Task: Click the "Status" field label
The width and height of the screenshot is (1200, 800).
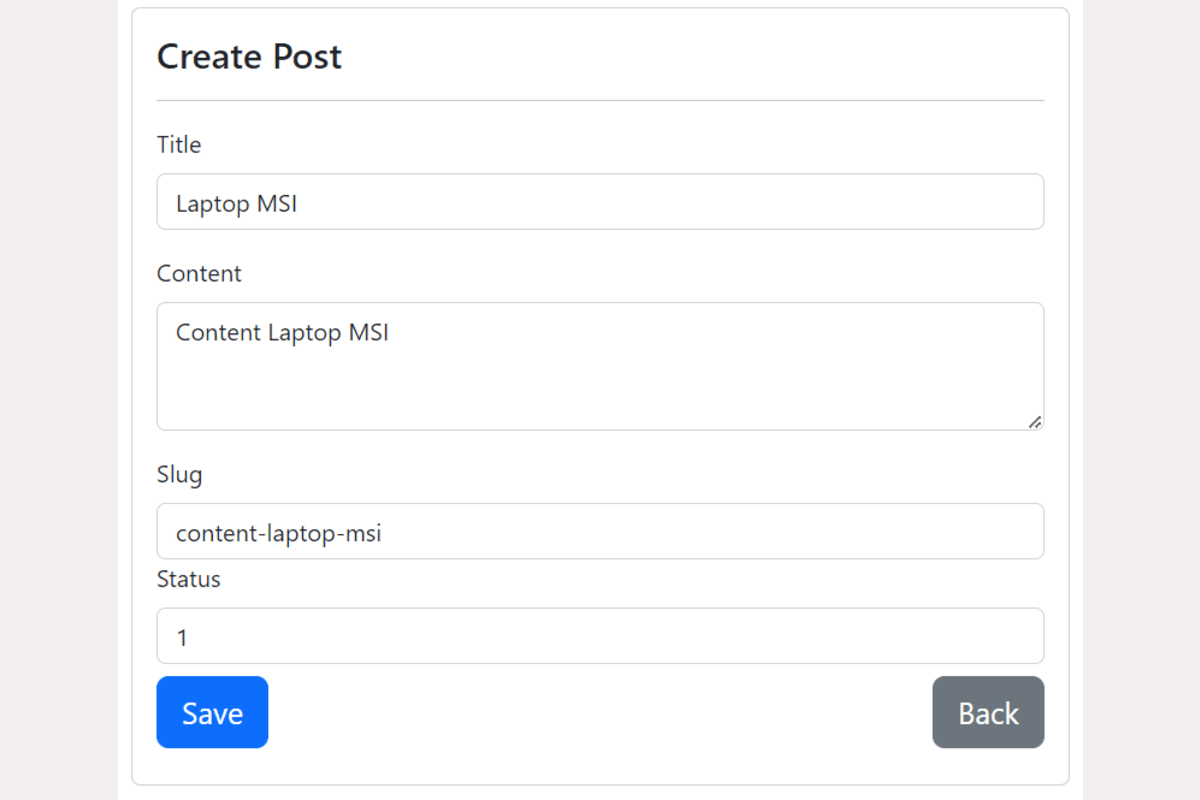Action: (x=189, y=579)
